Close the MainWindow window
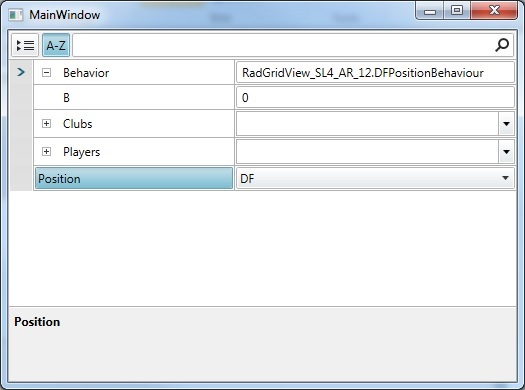The height and width of the screenshot is (390, 525). click(x=494, y=11)
